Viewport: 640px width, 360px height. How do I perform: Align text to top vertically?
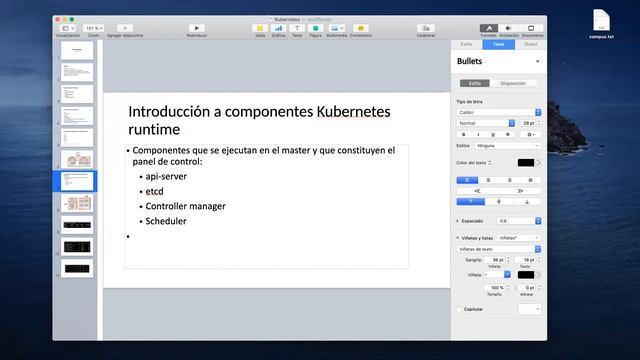tap(471, 202)
